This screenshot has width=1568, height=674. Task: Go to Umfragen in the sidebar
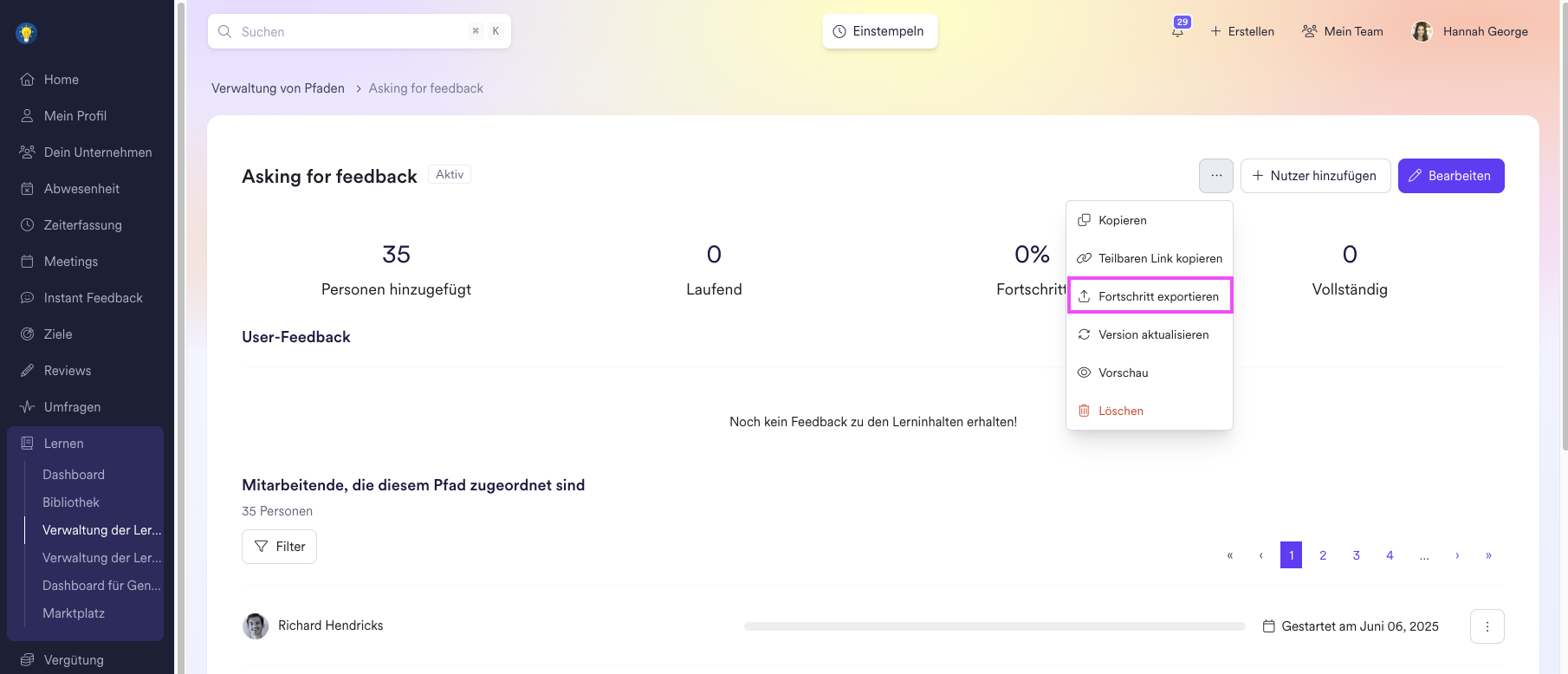pos(72,407)
